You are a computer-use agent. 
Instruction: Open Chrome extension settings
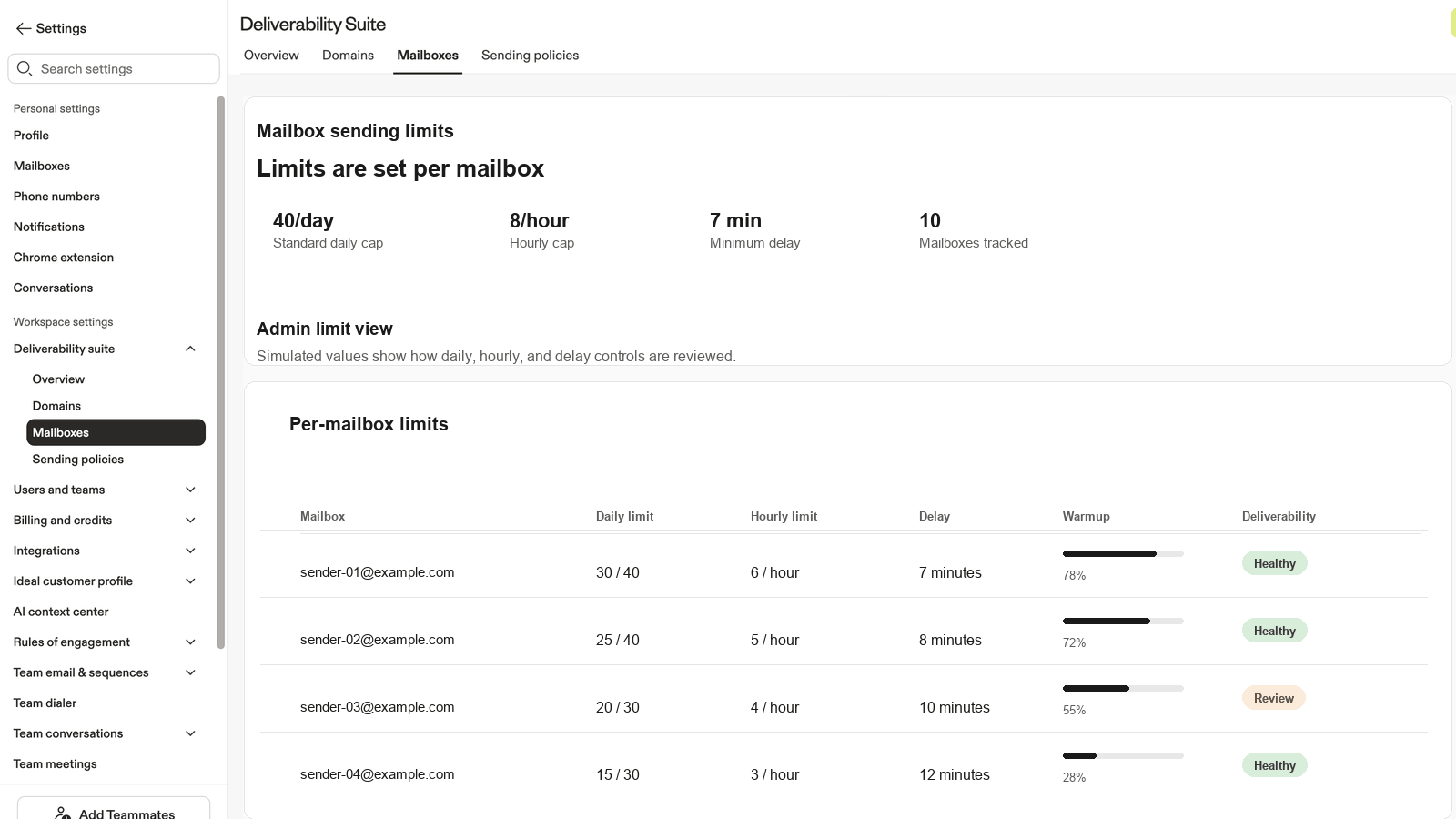click(x=64, y=258)
